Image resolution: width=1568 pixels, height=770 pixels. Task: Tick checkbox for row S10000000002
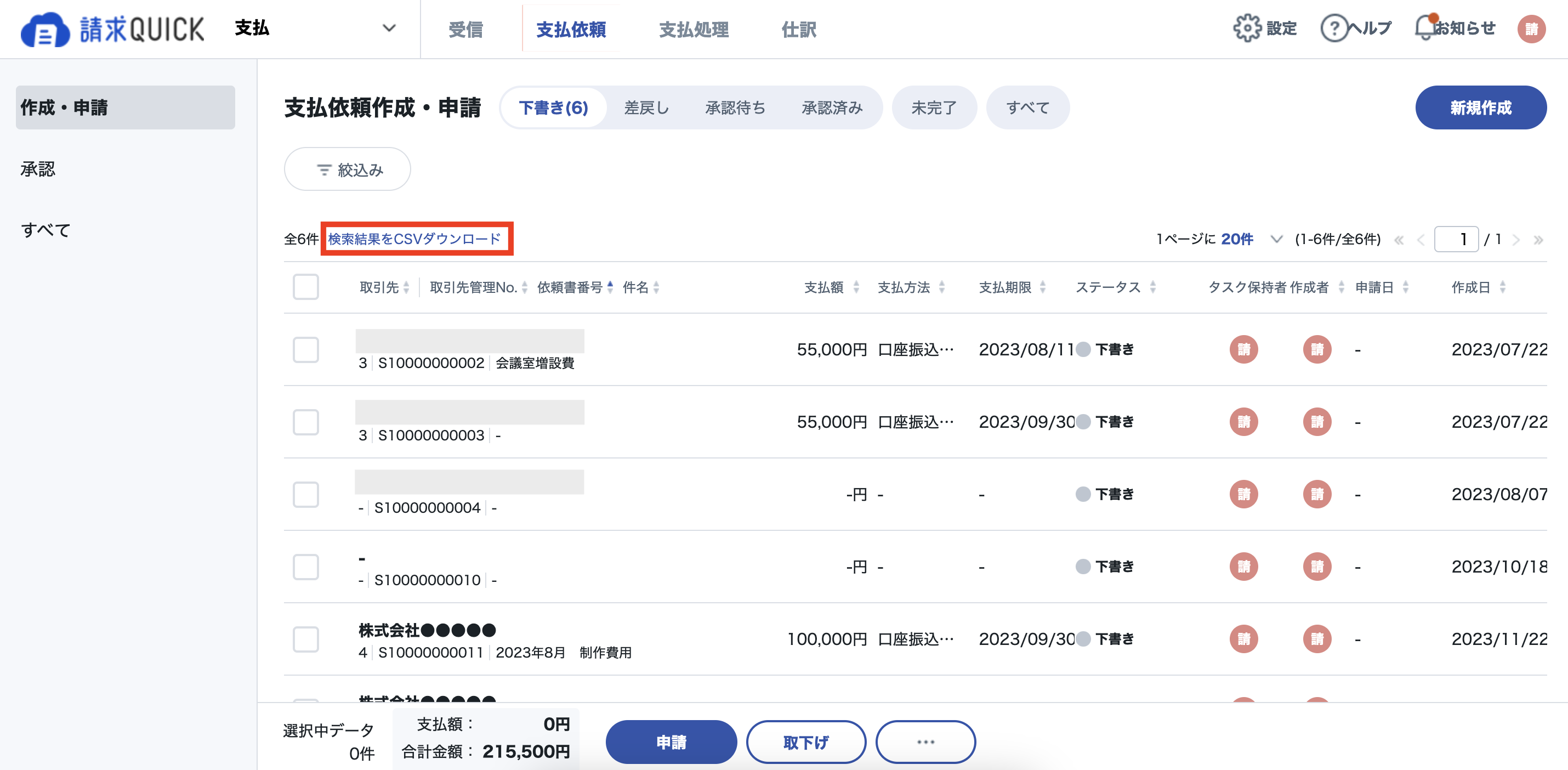pyautogui.click(x=305, y=350)
